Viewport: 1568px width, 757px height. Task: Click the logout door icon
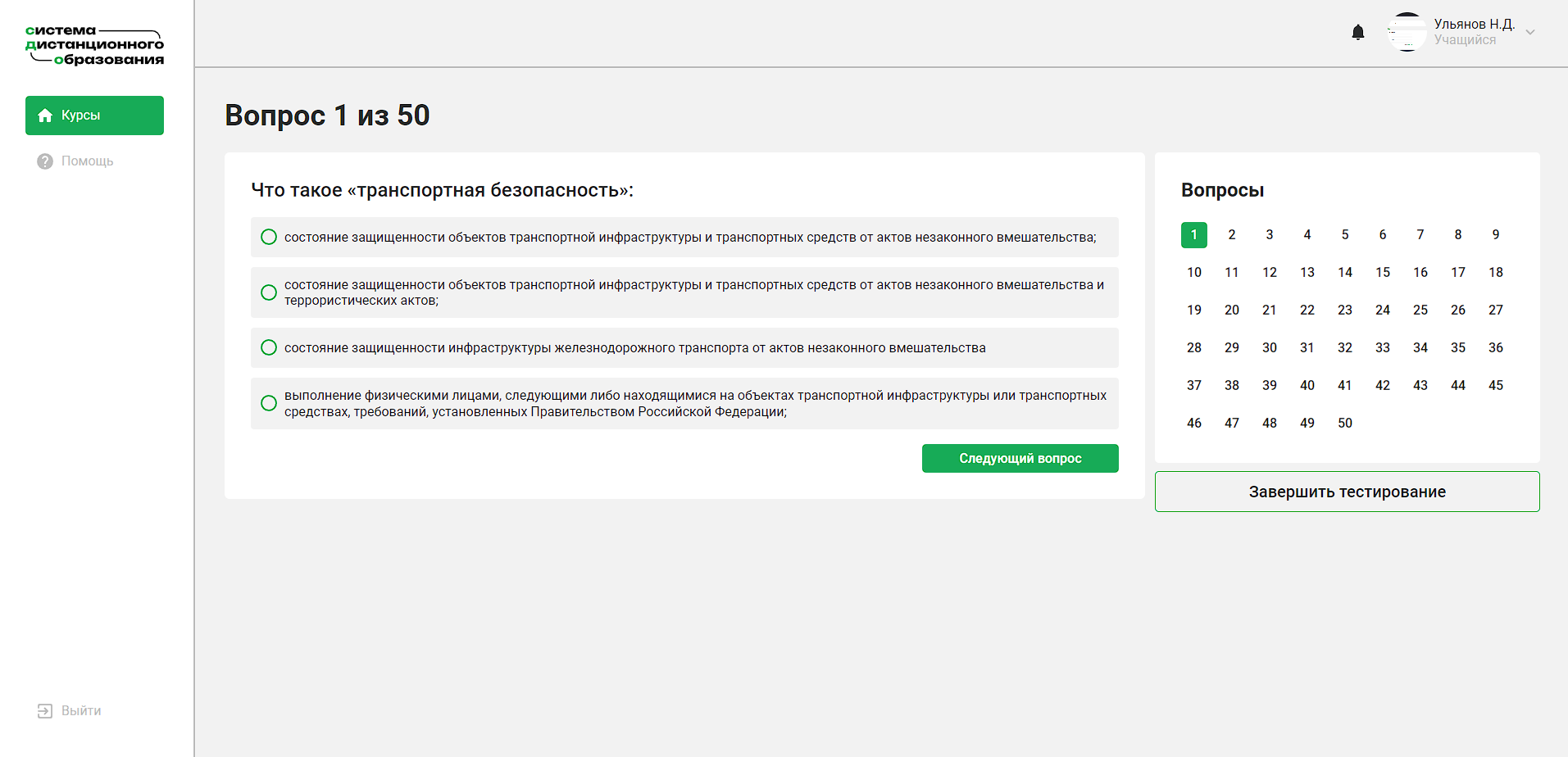pyautogui.click(x=45, y=711)
